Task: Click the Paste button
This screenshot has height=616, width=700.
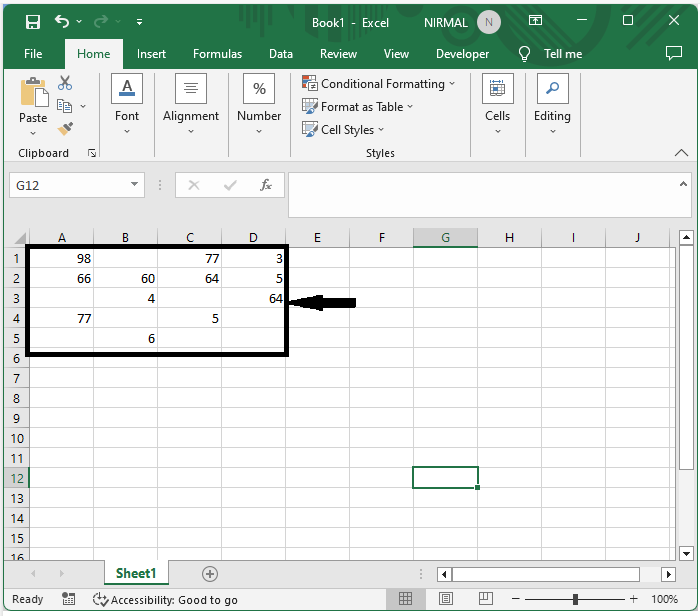Action: pos(33,101)
